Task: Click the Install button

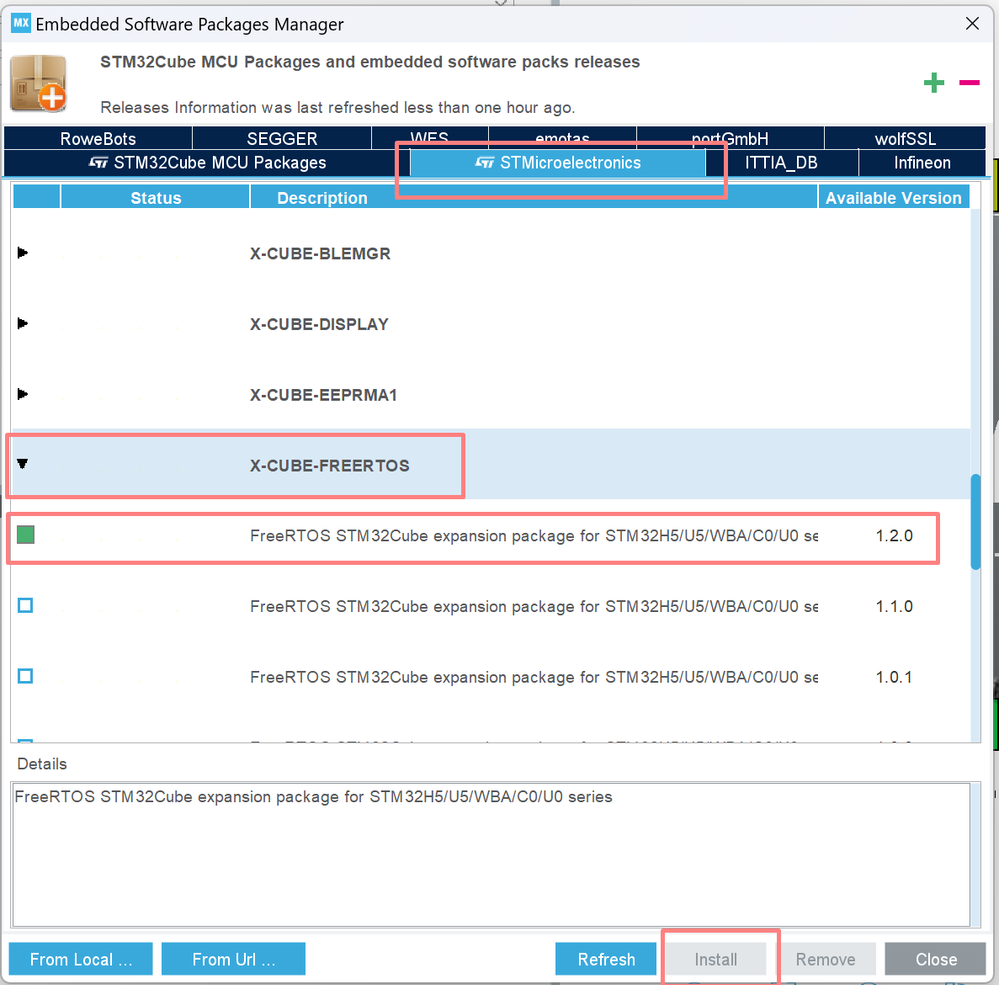Action: (715, 959)
